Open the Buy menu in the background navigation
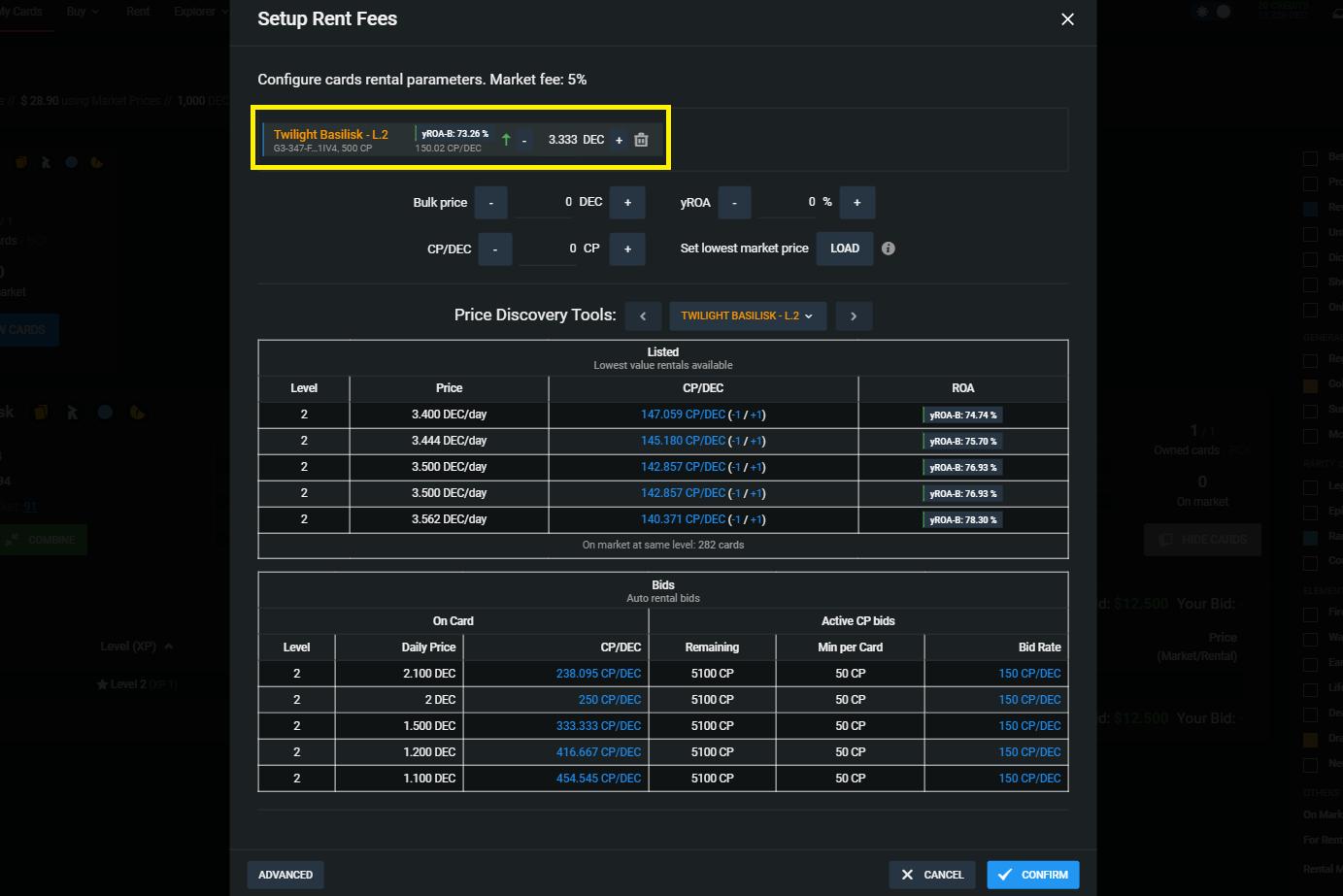The width and height of the screenshot is (1343, 896). click(83, 12)
